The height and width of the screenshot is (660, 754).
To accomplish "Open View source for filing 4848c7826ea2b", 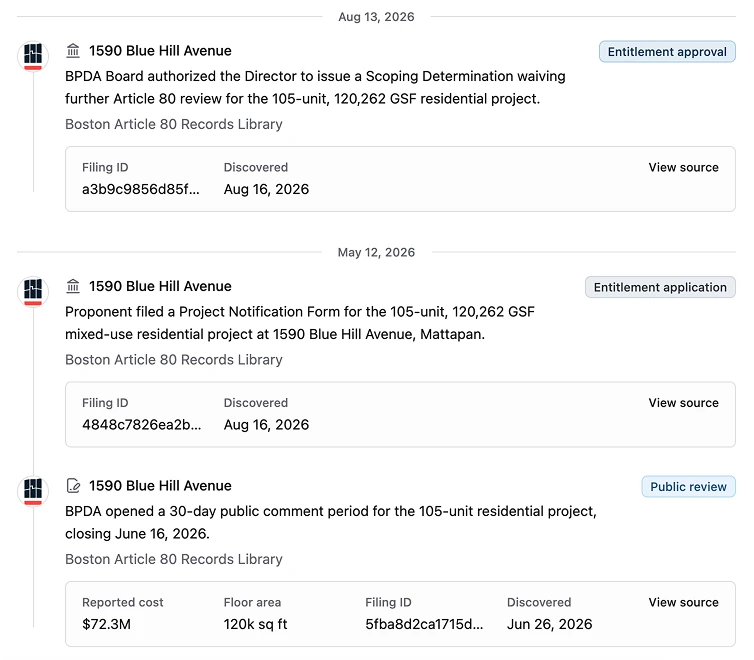I will click(x=683, y=403).
